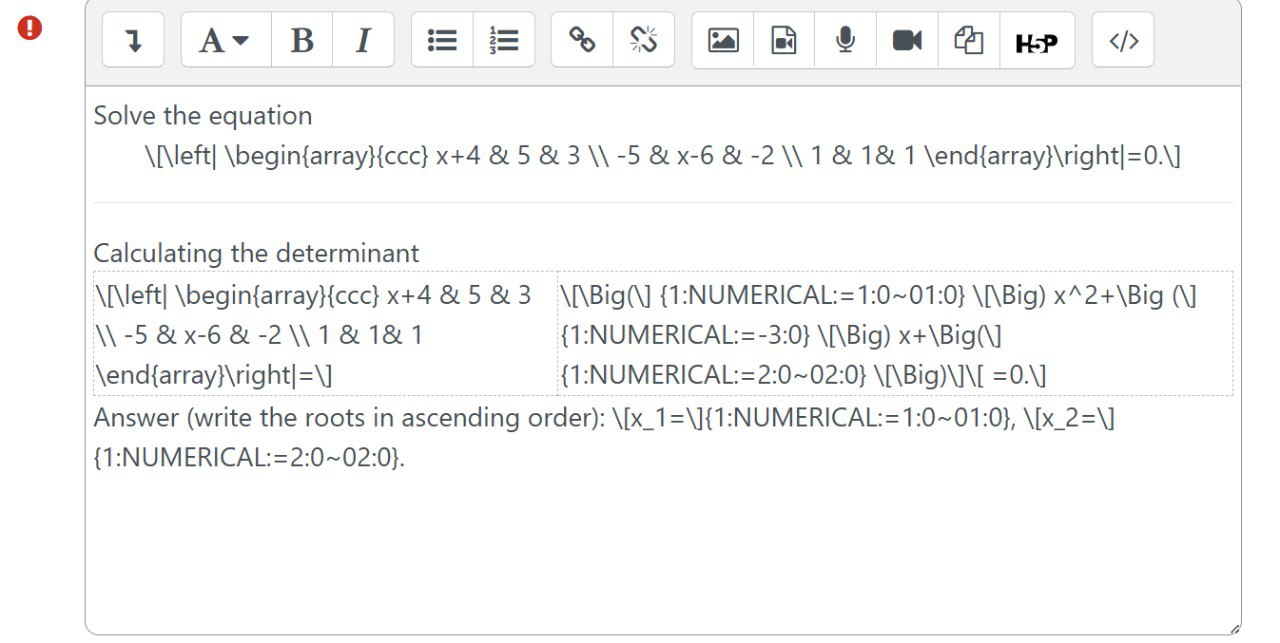Record audio with microphone icon

coord(845,40)
